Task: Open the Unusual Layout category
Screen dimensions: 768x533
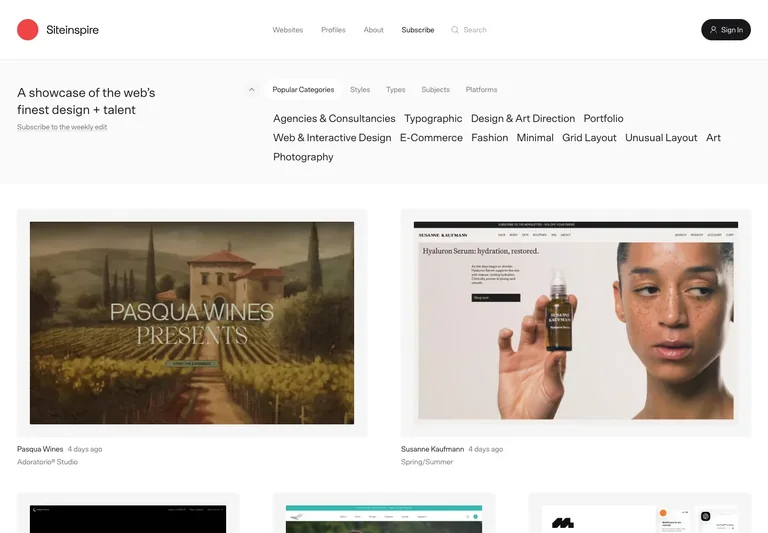Action: pos(661,138)
